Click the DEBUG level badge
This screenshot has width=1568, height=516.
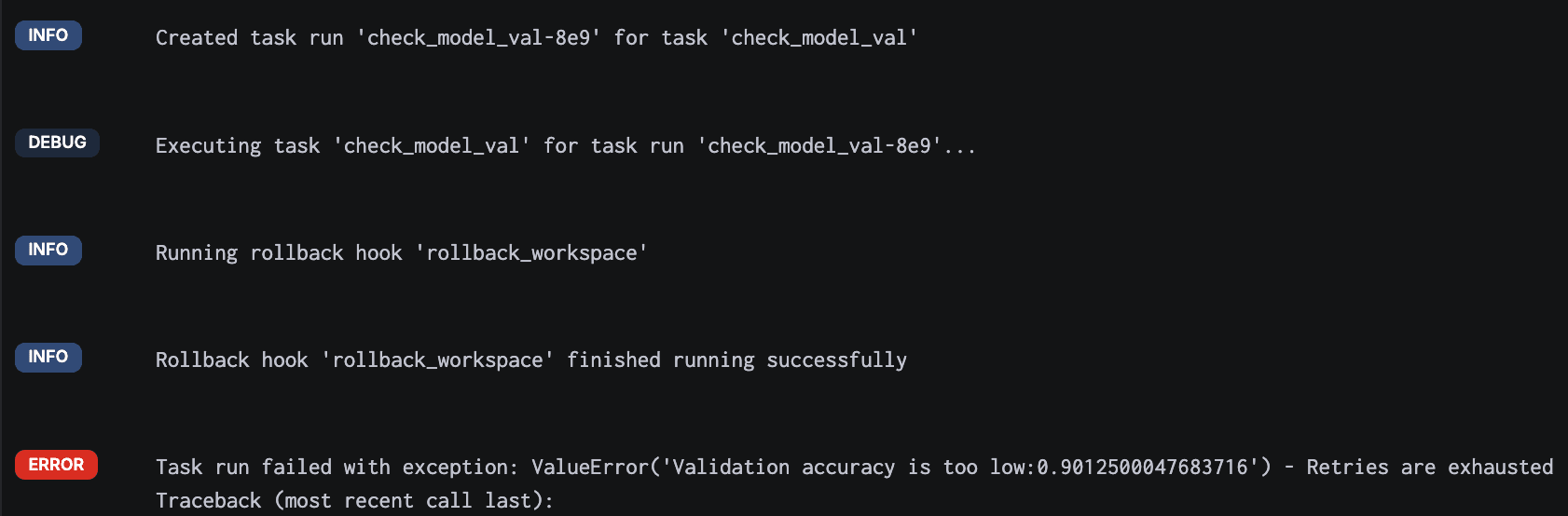pyautogui.click(x=57, y=143)
